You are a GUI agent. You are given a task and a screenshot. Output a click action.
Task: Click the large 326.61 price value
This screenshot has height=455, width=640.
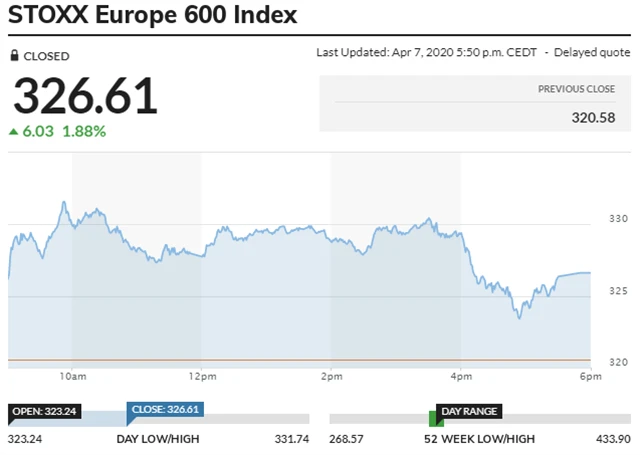point(85,96)
